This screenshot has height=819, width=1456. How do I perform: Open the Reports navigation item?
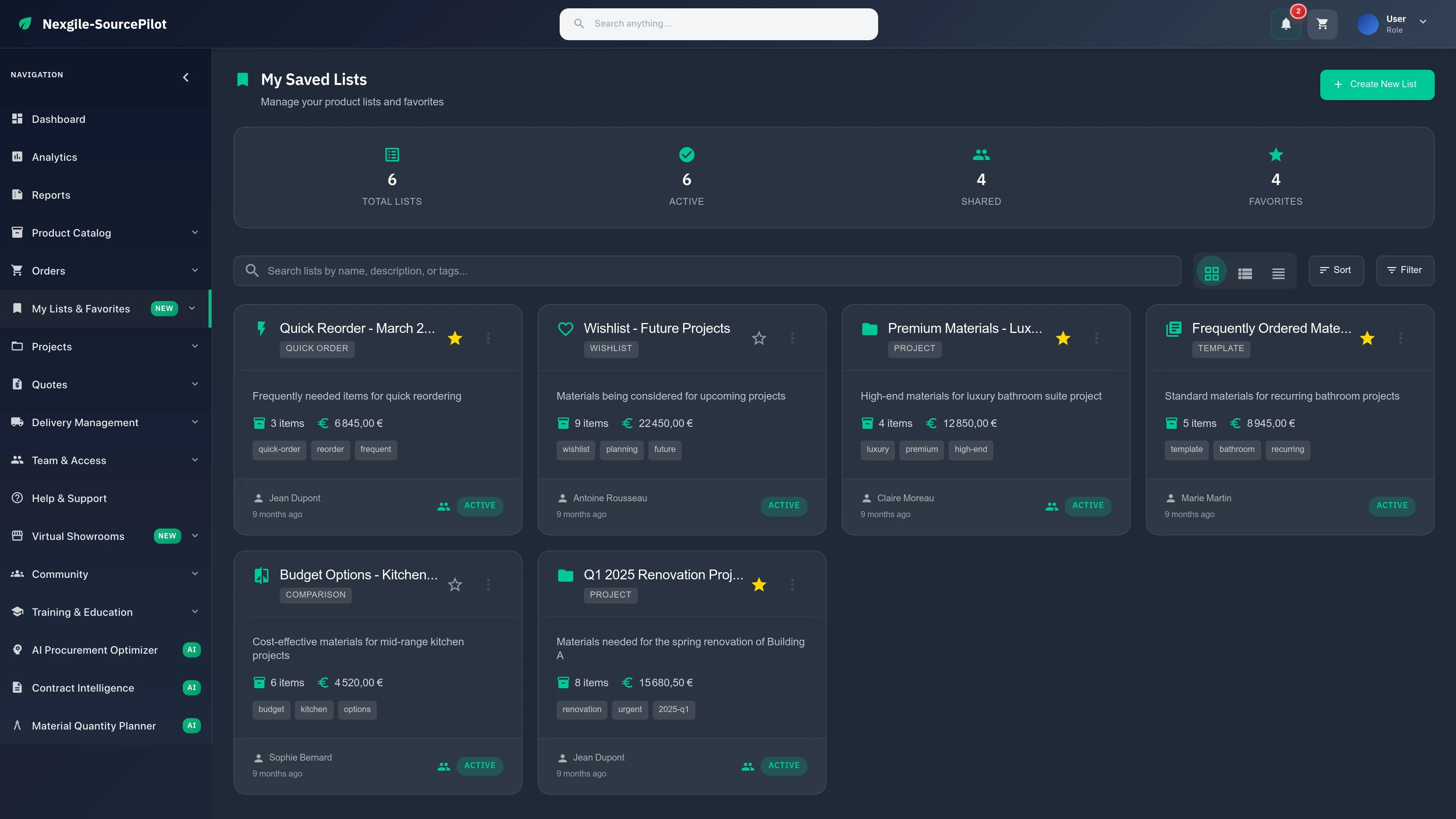[x=51, y=195]
